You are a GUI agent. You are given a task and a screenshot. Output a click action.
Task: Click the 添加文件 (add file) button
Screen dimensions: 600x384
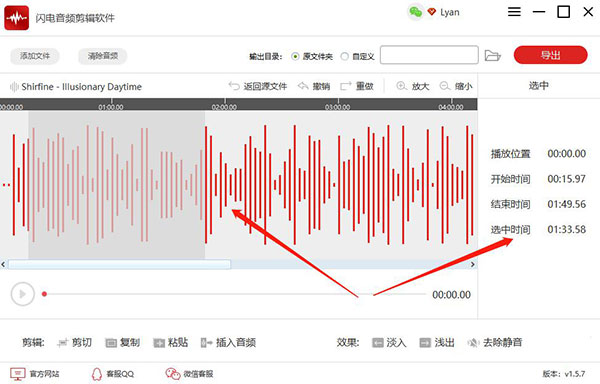35,56
